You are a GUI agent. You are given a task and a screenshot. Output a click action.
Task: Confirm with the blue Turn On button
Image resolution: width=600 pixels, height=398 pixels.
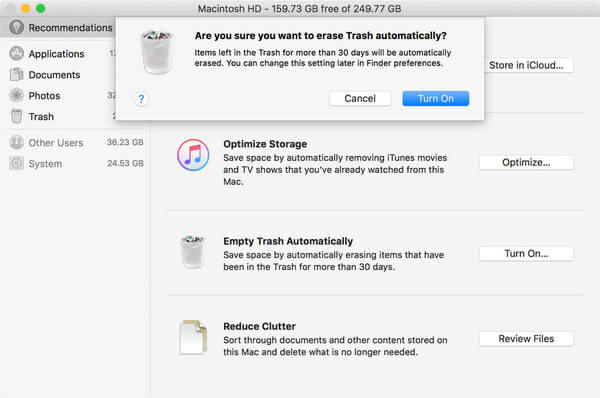click(435, 98)
